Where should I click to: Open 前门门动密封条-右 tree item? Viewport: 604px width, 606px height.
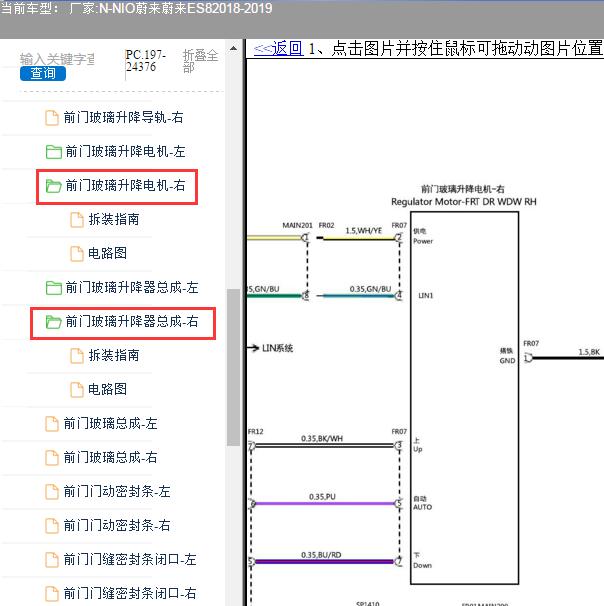pos(117,525)
